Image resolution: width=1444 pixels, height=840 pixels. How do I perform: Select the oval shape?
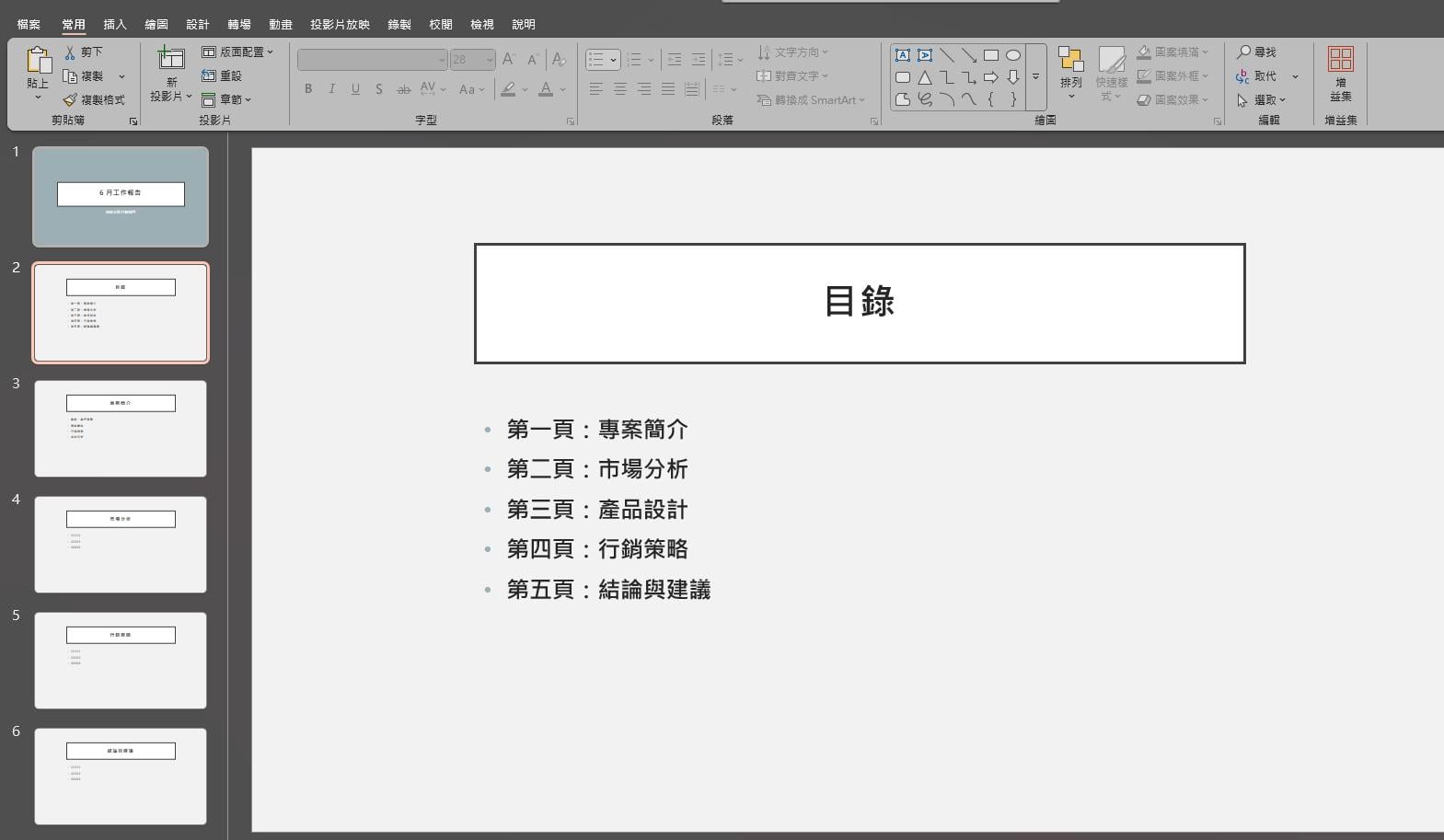click(1013, 55)
